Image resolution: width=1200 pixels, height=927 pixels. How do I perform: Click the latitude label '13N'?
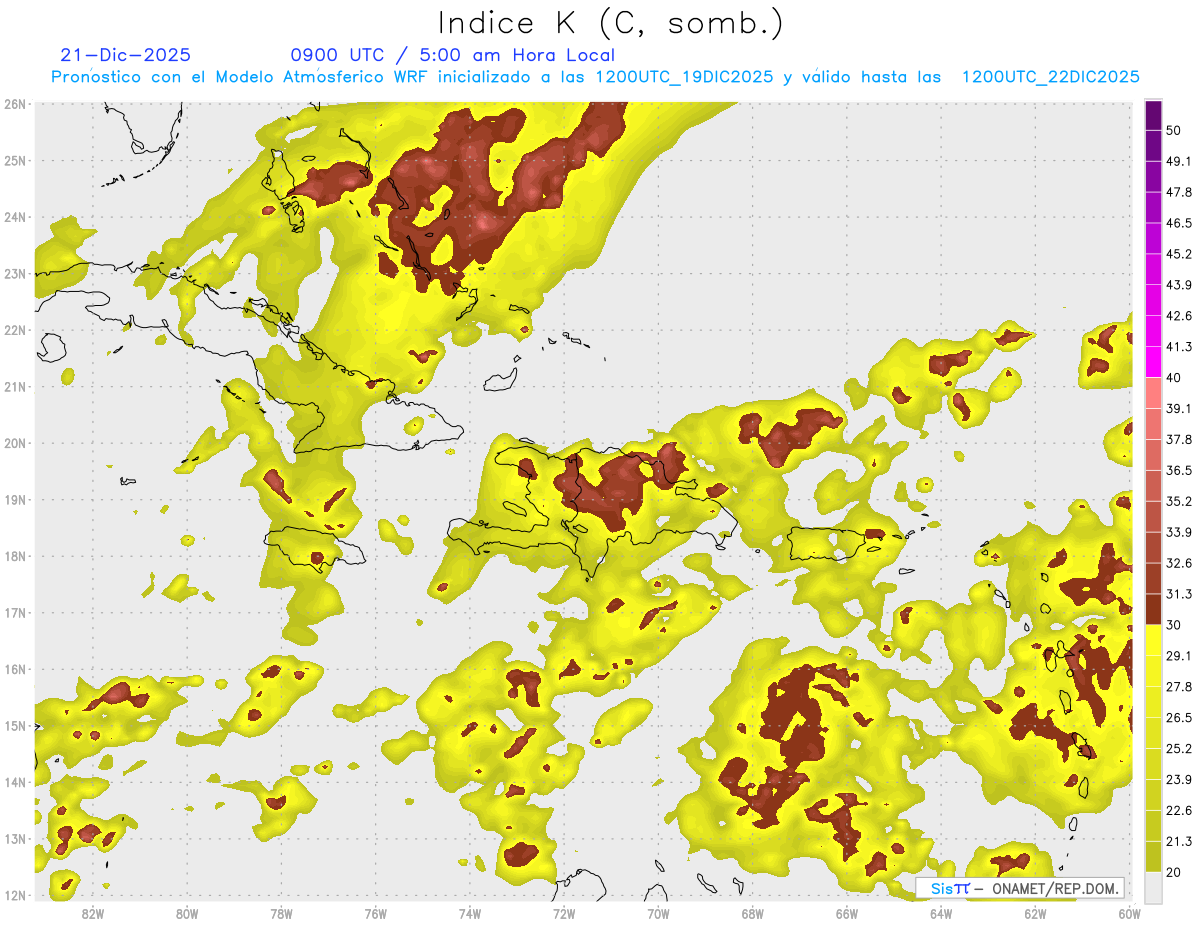[x=14, y=839]
